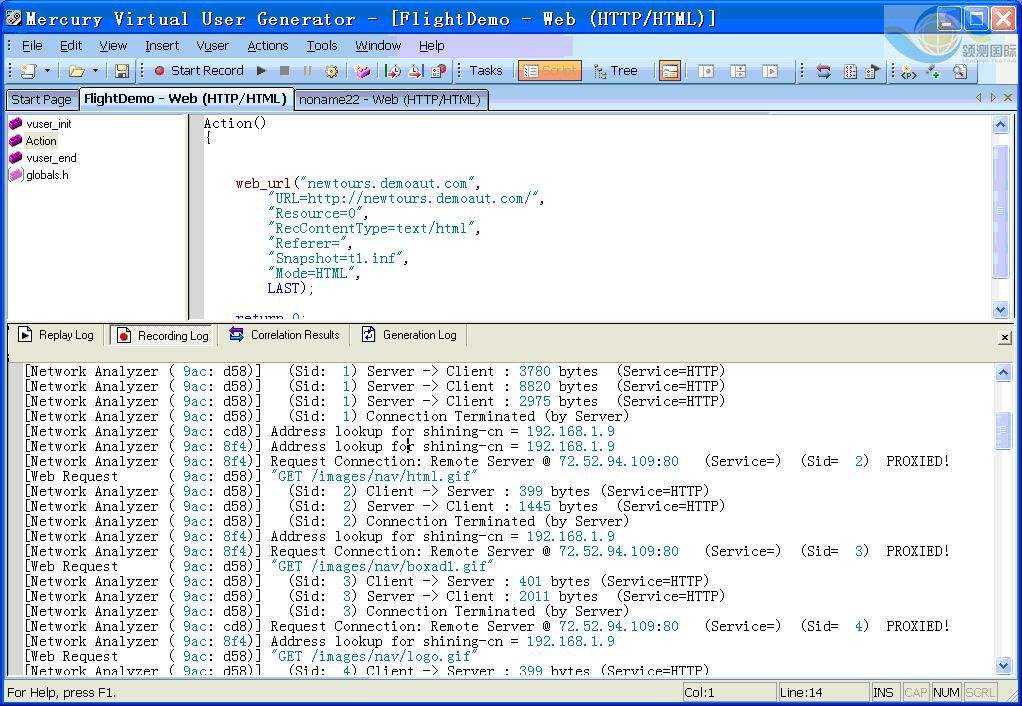Image resolution: width=1022 pixels, height=706 pixels.
Task: Click the "GET /images/nav/html.gif" log line
Action: (373, 476)
